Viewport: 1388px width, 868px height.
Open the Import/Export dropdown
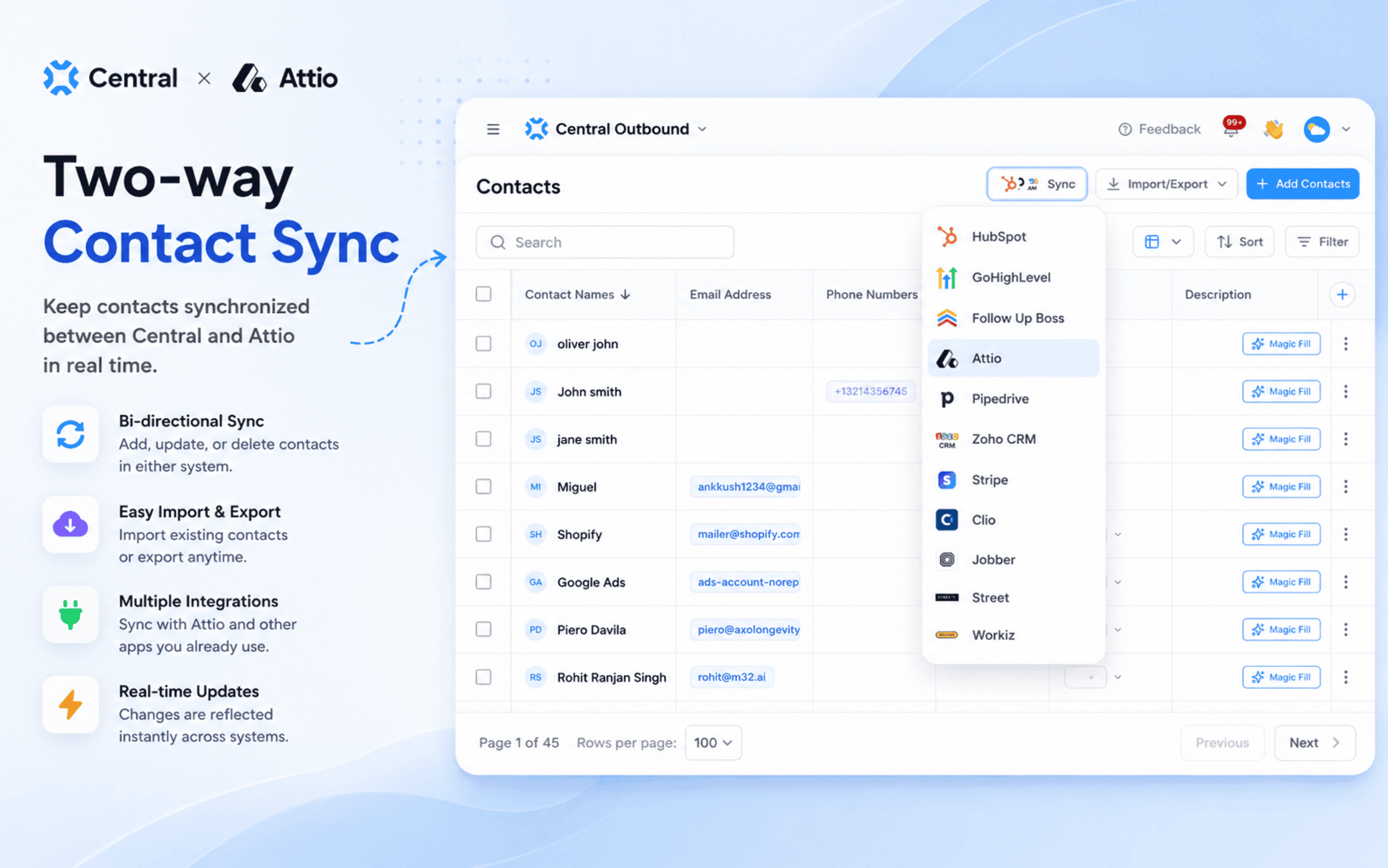[1166, 184]
